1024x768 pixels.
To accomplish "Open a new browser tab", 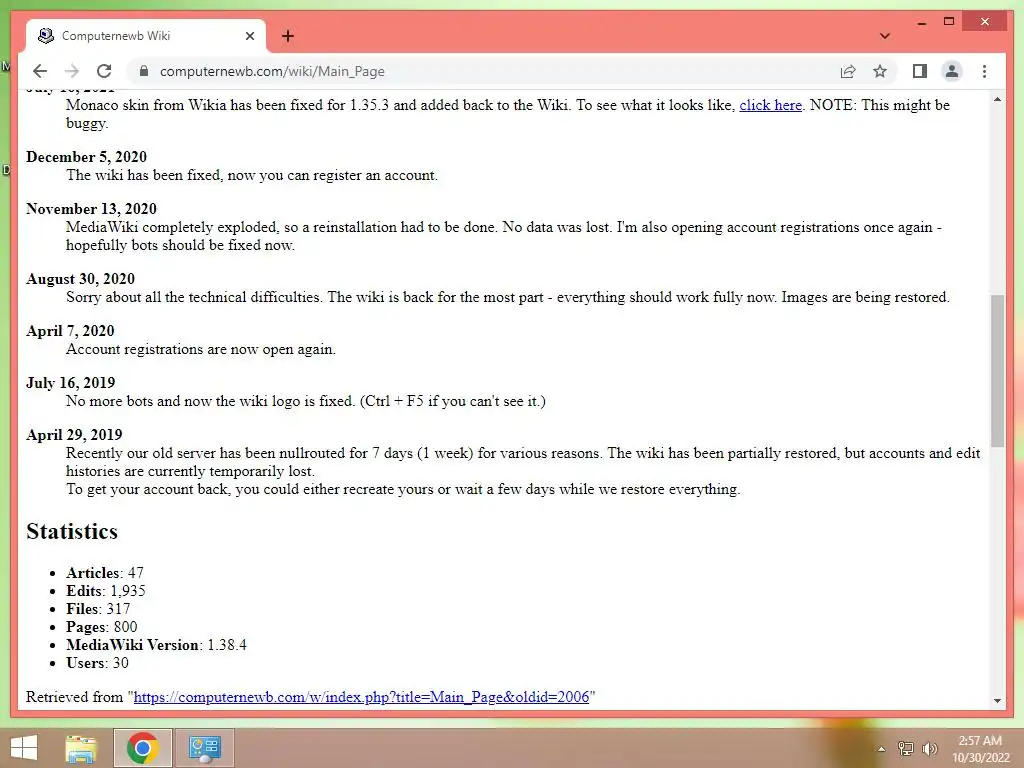I will 287,36.
